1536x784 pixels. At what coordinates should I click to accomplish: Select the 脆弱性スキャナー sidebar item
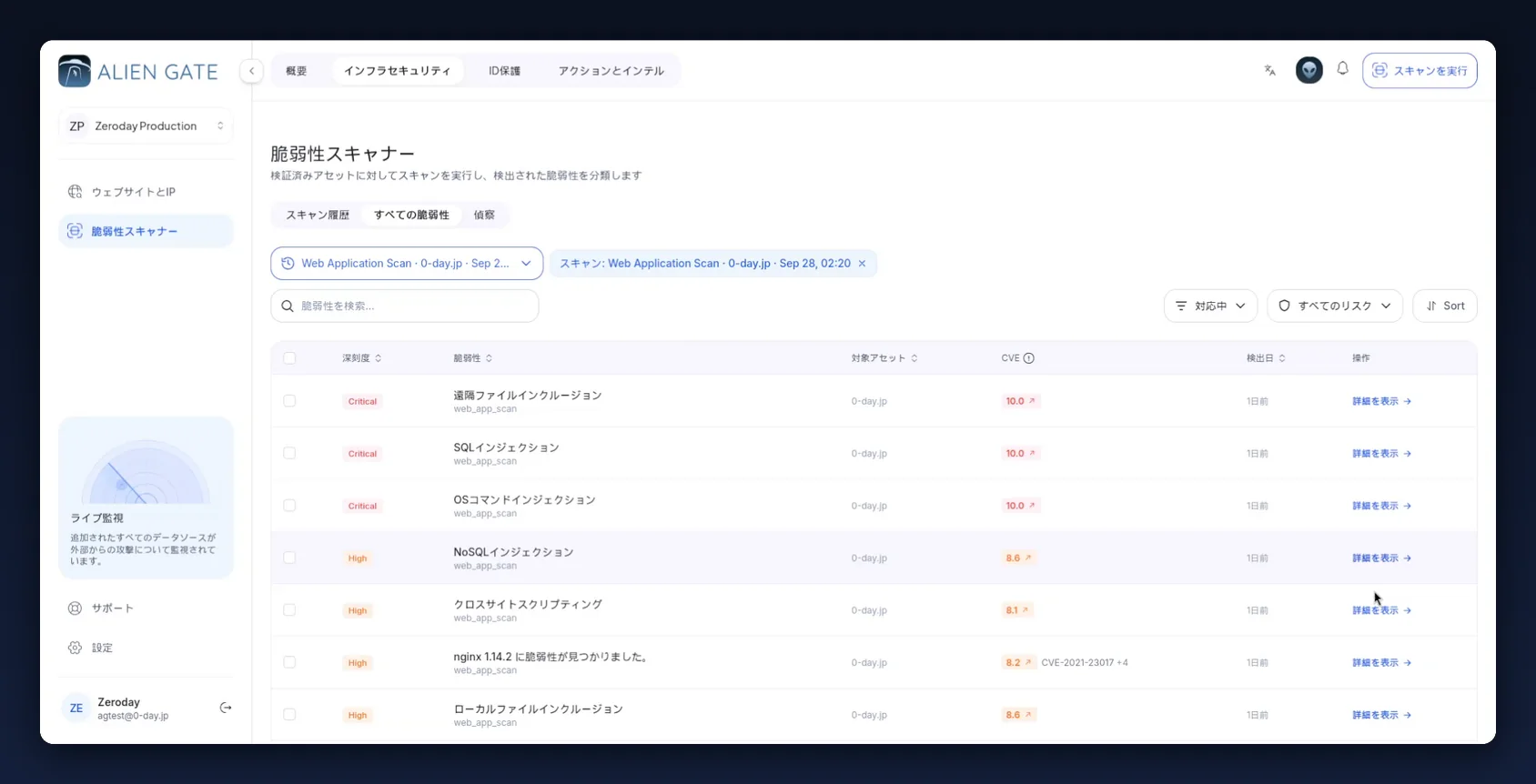point(146,231)
